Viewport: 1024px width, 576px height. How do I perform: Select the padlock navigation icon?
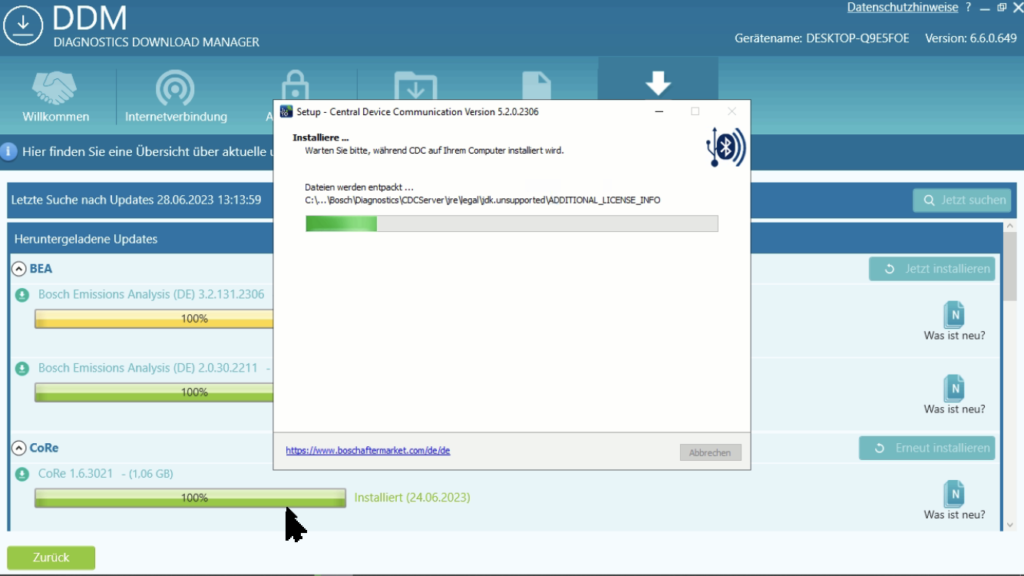[295, 85]
